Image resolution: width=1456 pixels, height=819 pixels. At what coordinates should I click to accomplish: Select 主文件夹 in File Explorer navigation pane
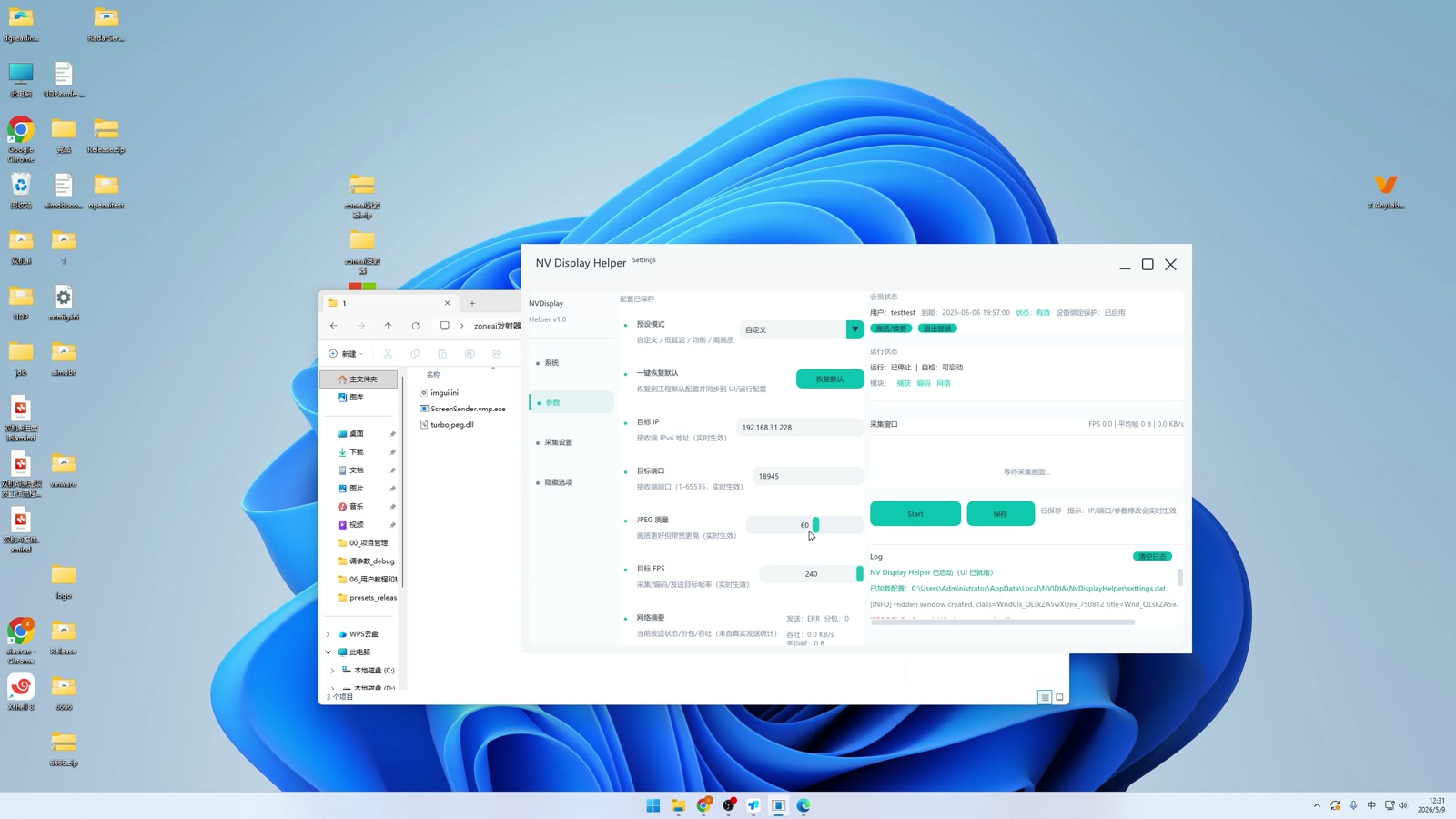[x=359, y=379]
